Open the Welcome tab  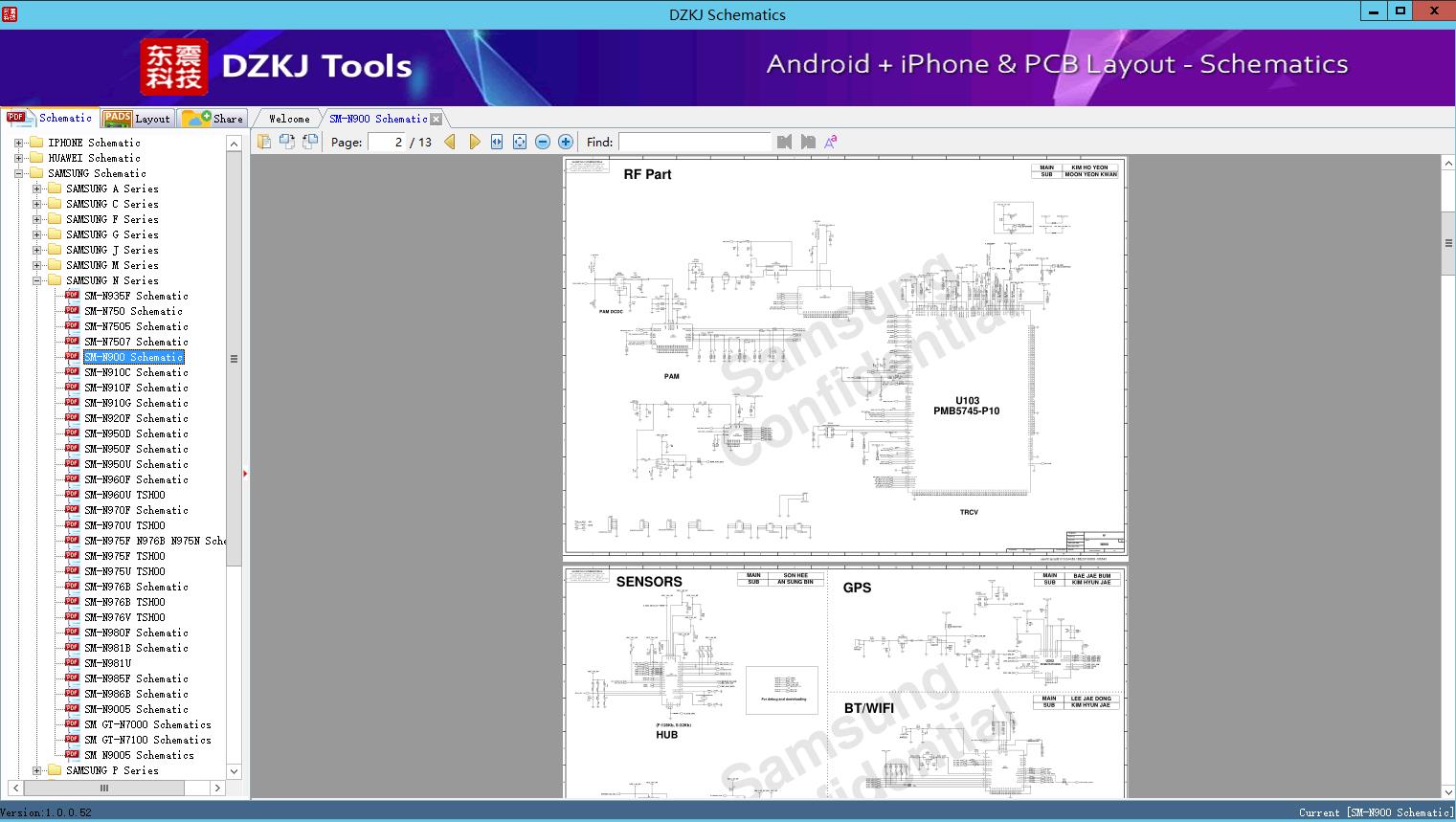(289, 119)
